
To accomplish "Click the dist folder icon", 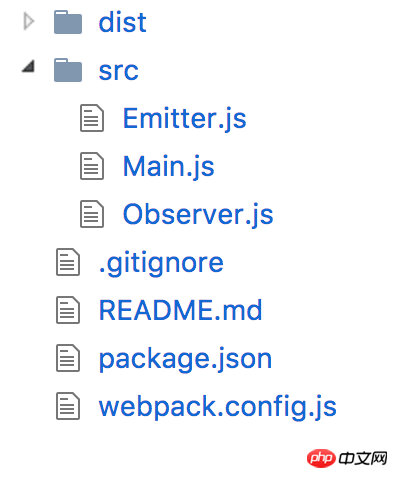I will [x=68, y=22].
